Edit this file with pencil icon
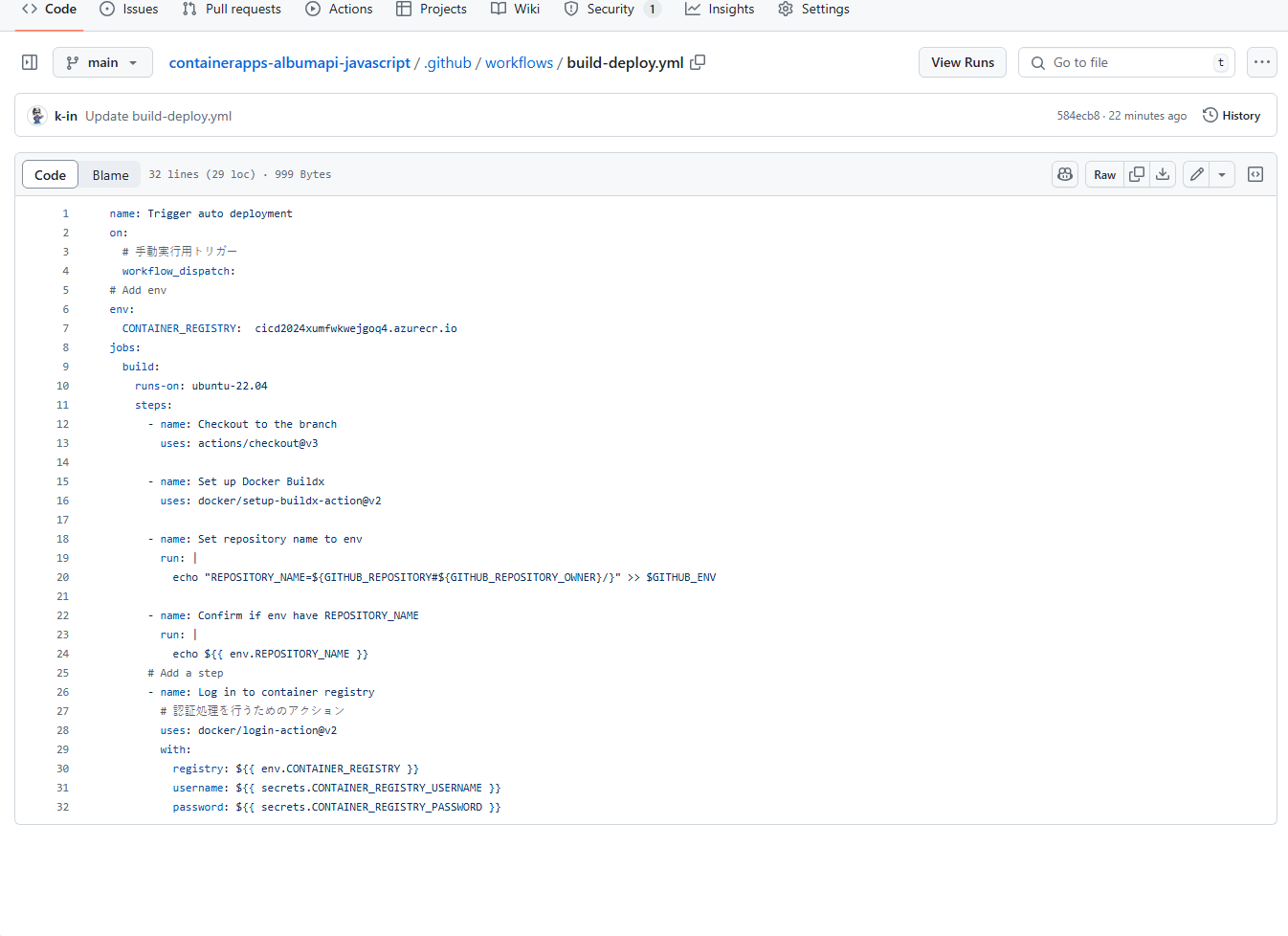This screenshot has width=1288, height=936. point(1196,174)
